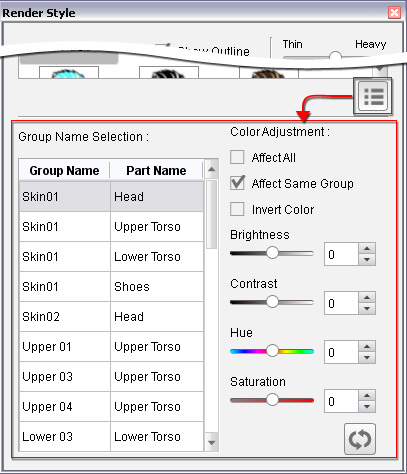Click the group list scrollbar thumb
Screen dimensions: 407x474
point(211,214)
